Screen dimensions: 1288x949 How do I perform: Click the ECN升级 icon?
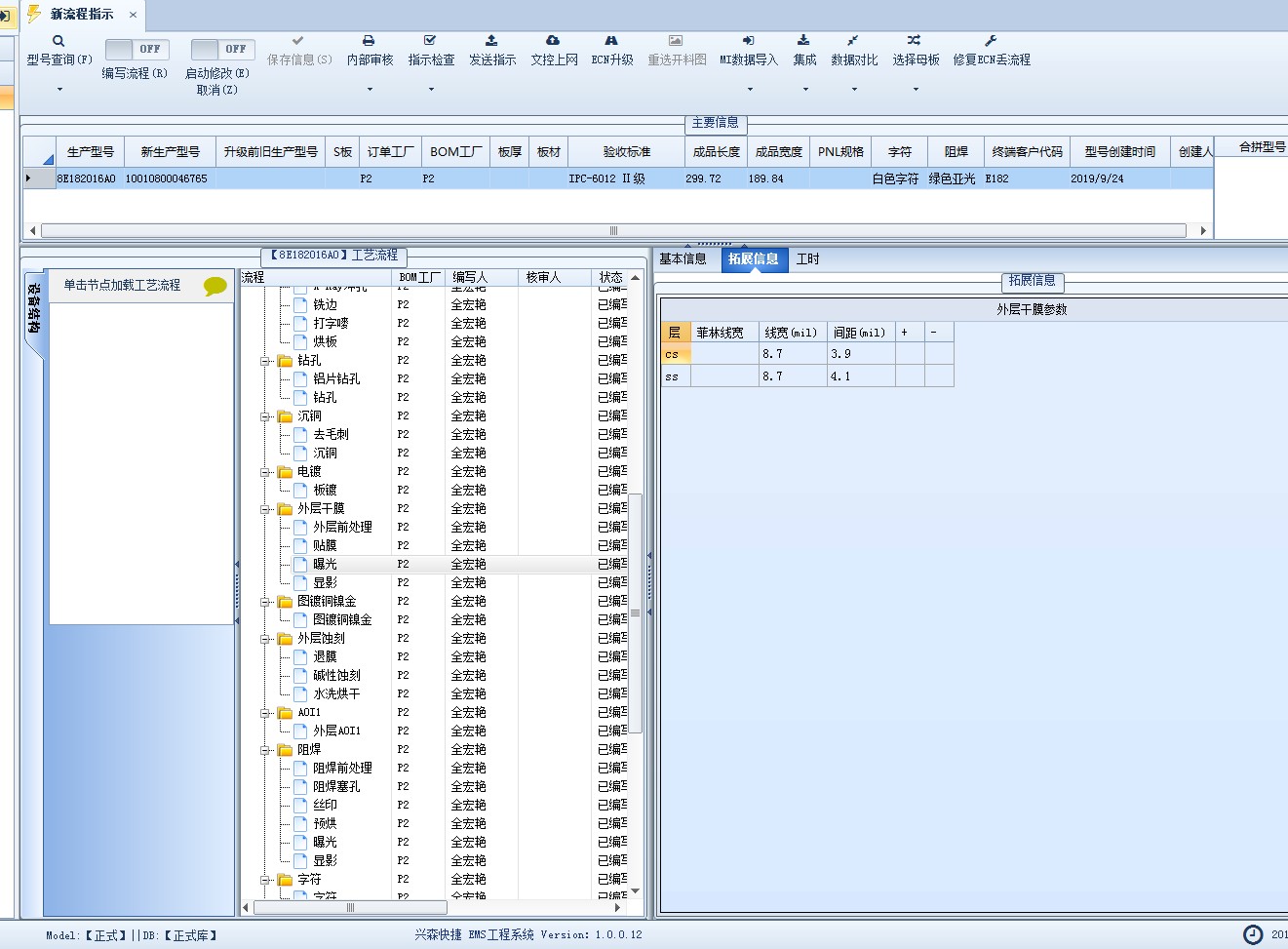(x=611, y=41)
